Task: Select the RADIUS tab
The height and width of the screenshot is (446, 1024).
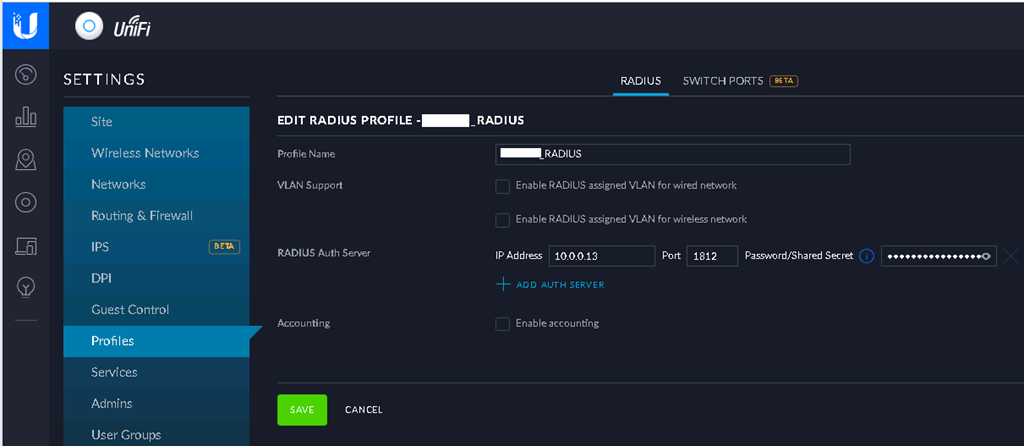Action: point(640,80)
